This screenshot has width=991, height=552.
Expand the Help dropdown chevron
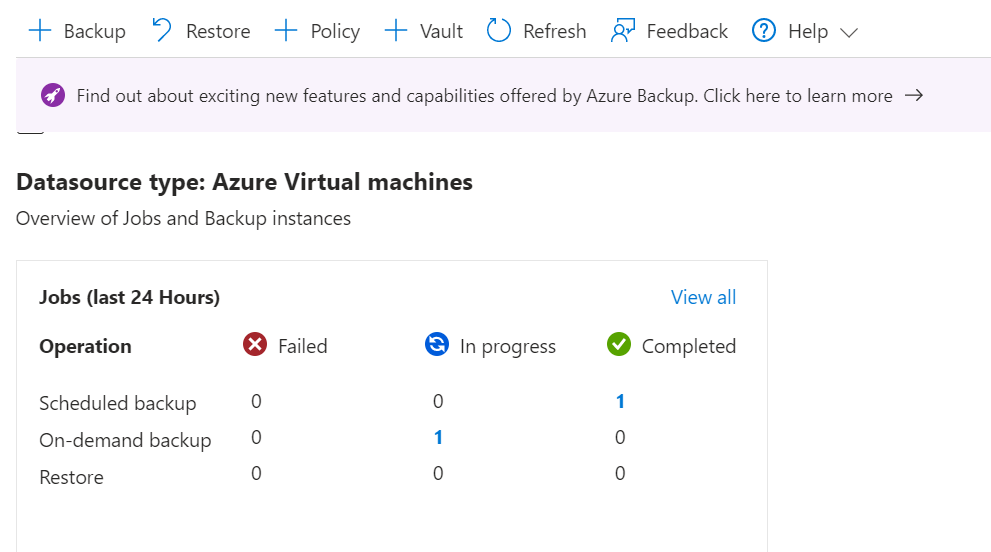pos(849,32)
